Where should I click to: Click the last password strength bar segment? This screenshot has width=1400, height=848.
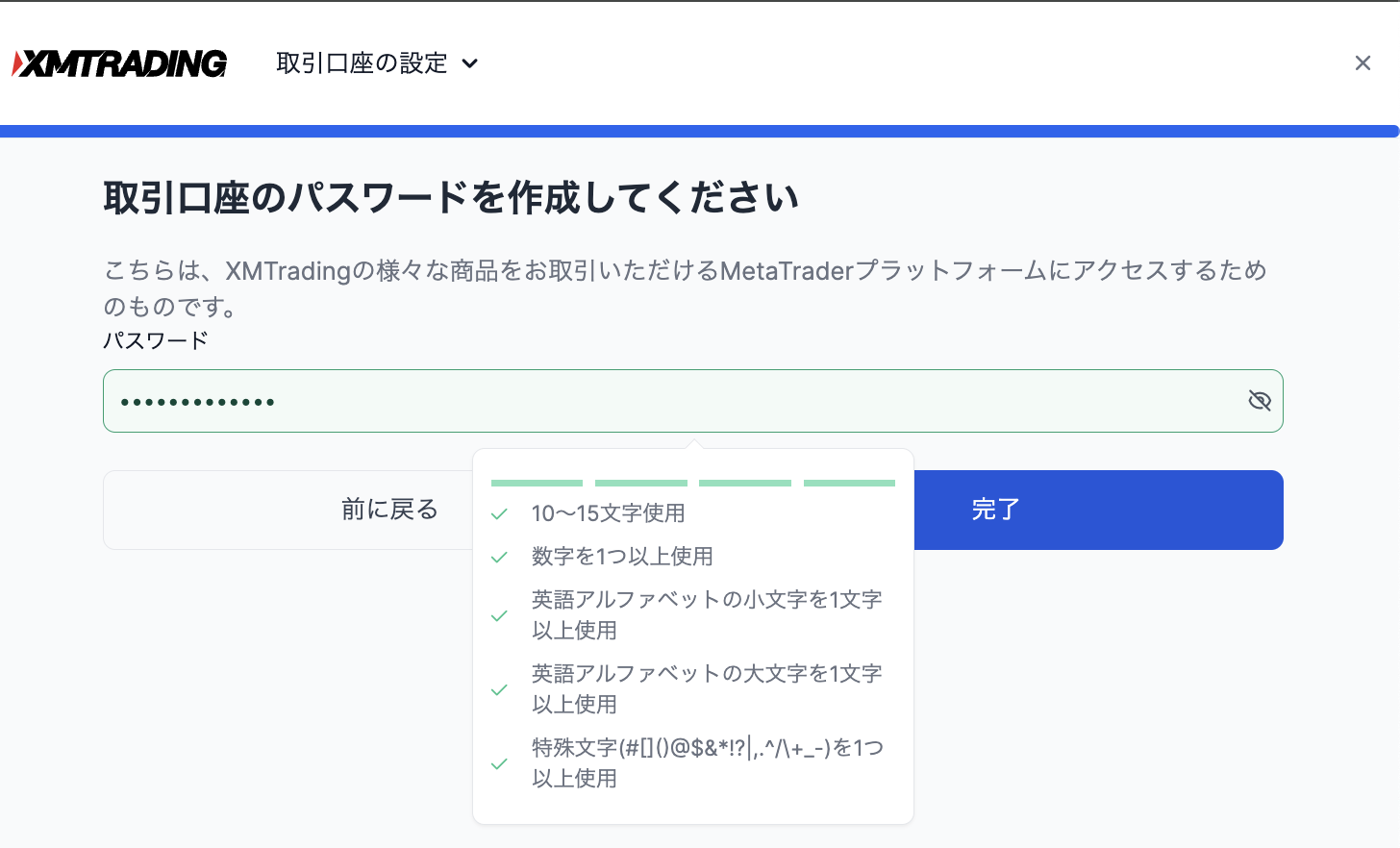(x=849, y=483)
